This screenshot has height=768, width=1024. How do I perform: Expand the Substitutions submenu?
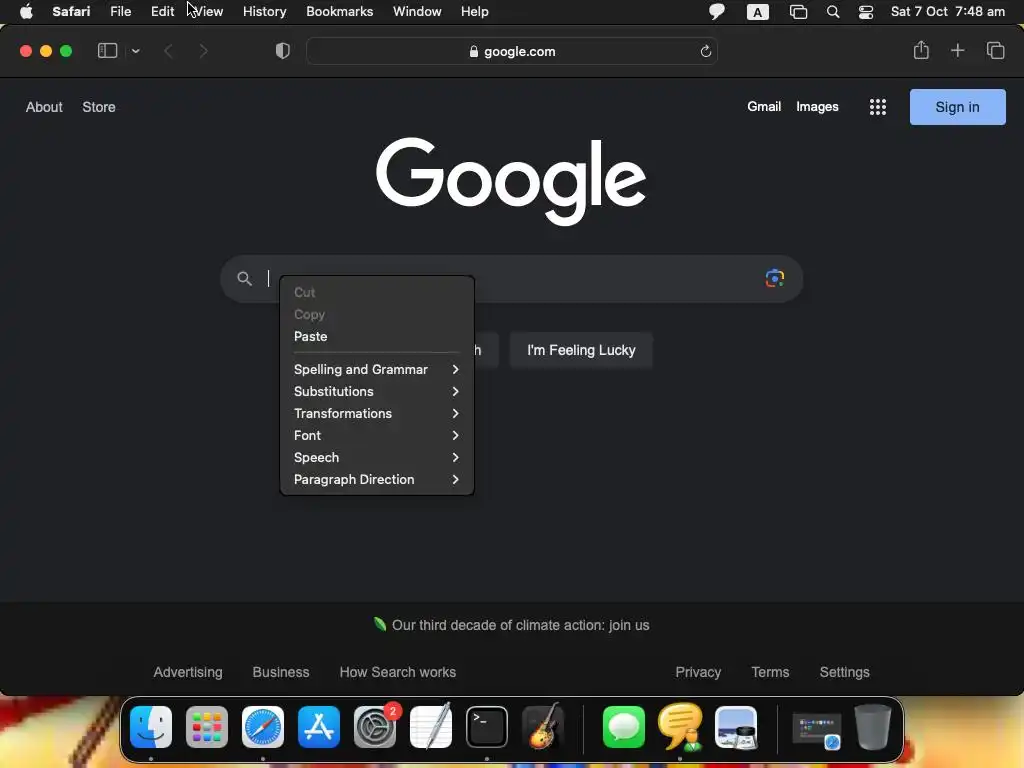[377, 391]
